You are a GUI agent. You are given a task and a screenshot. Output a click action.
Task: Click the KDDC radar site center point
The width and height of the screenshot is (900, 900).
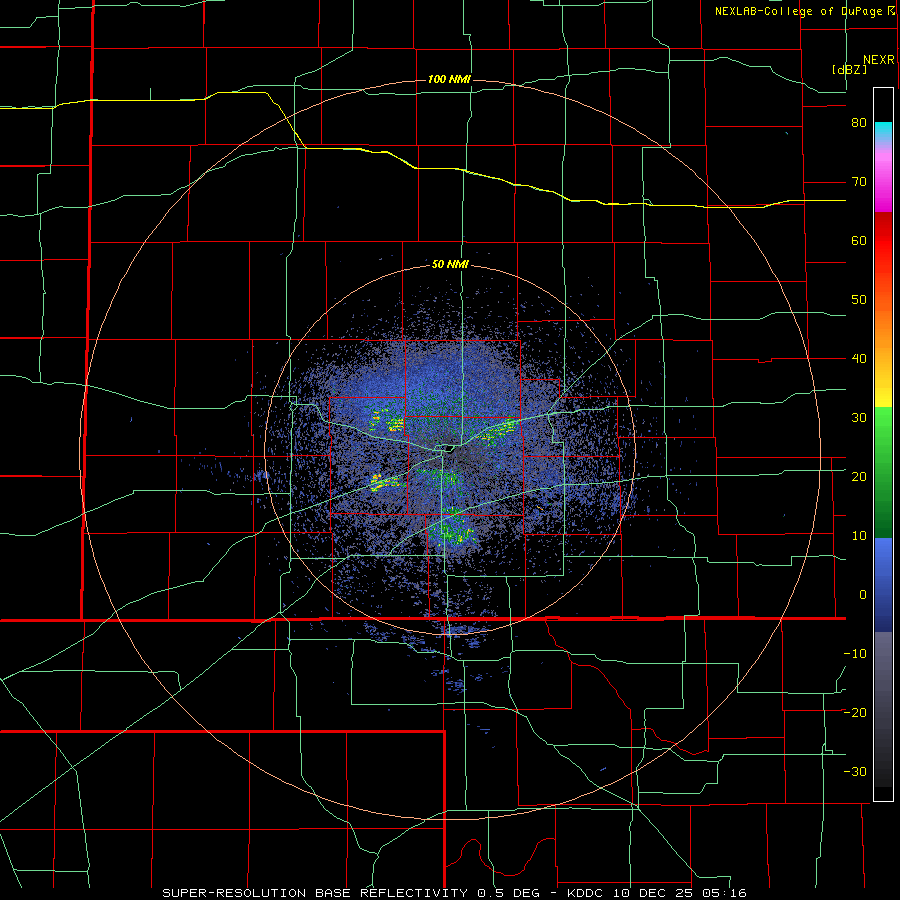point(448,449)
